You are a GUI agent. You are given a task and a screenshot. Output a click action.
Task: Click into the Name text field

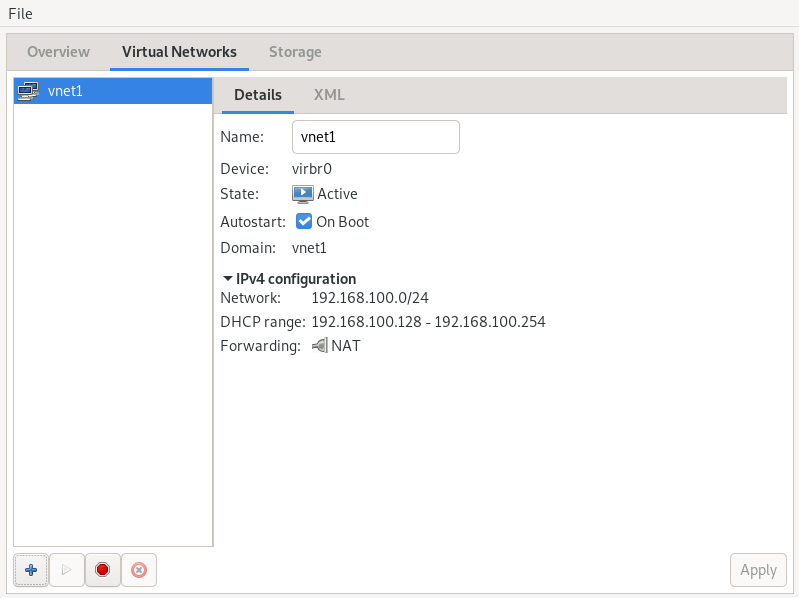click(x=375, y=138)
